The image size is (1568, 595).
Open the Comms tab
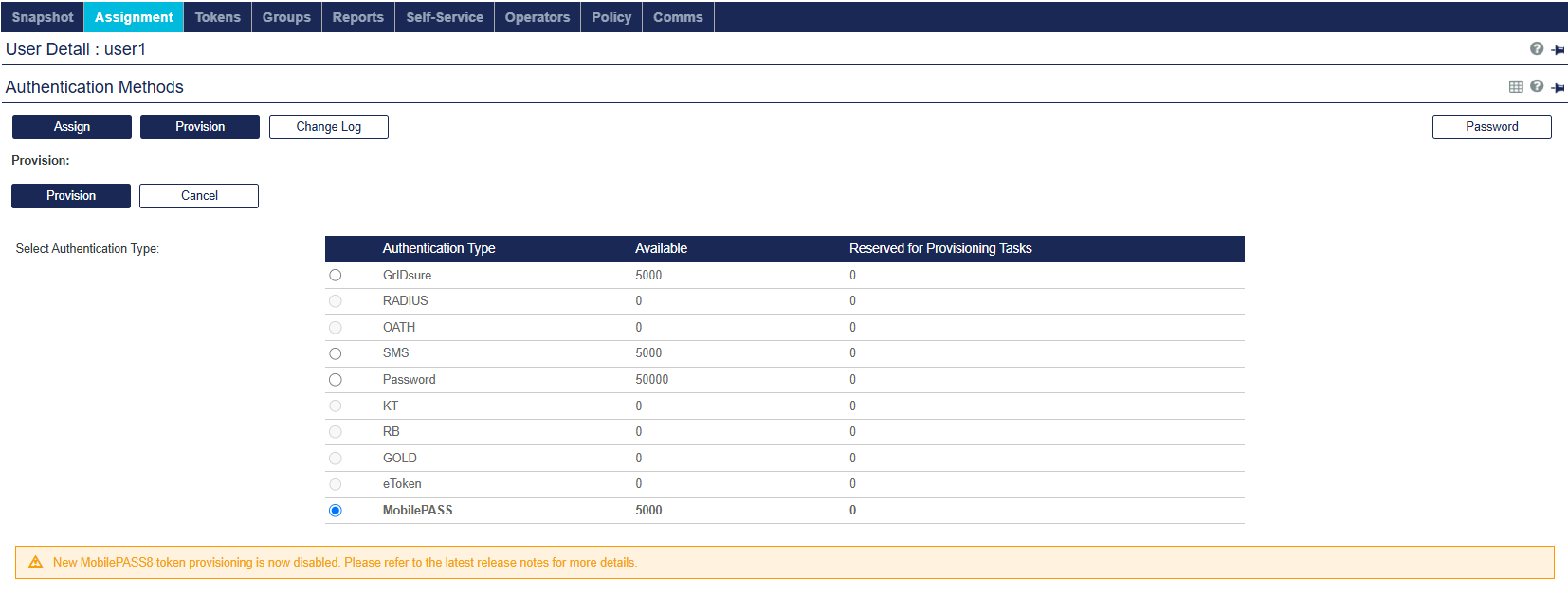pos(678,17)
